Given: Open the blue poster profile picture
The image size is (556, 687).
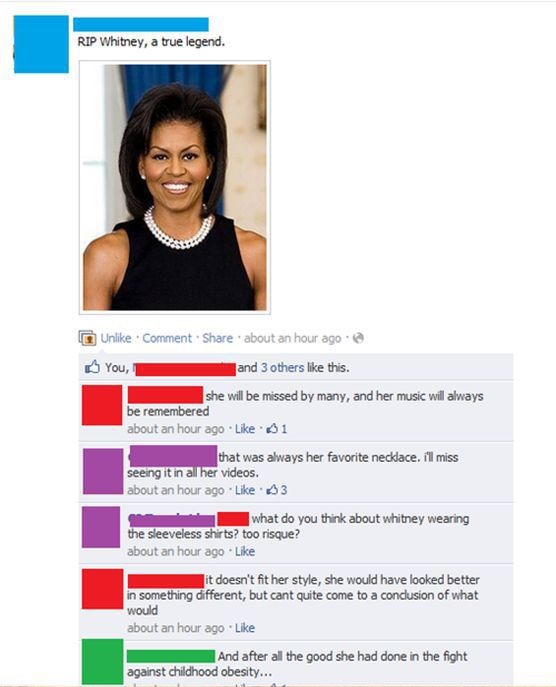Looking at the screenshot, I should [41, 44].
